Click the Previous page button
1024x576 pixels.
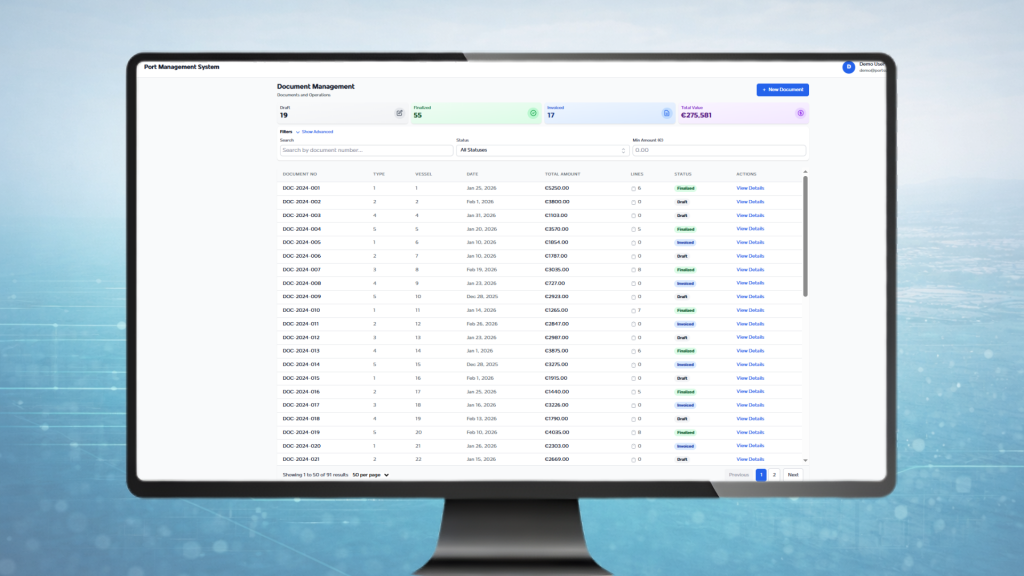(x=739, y=475)
